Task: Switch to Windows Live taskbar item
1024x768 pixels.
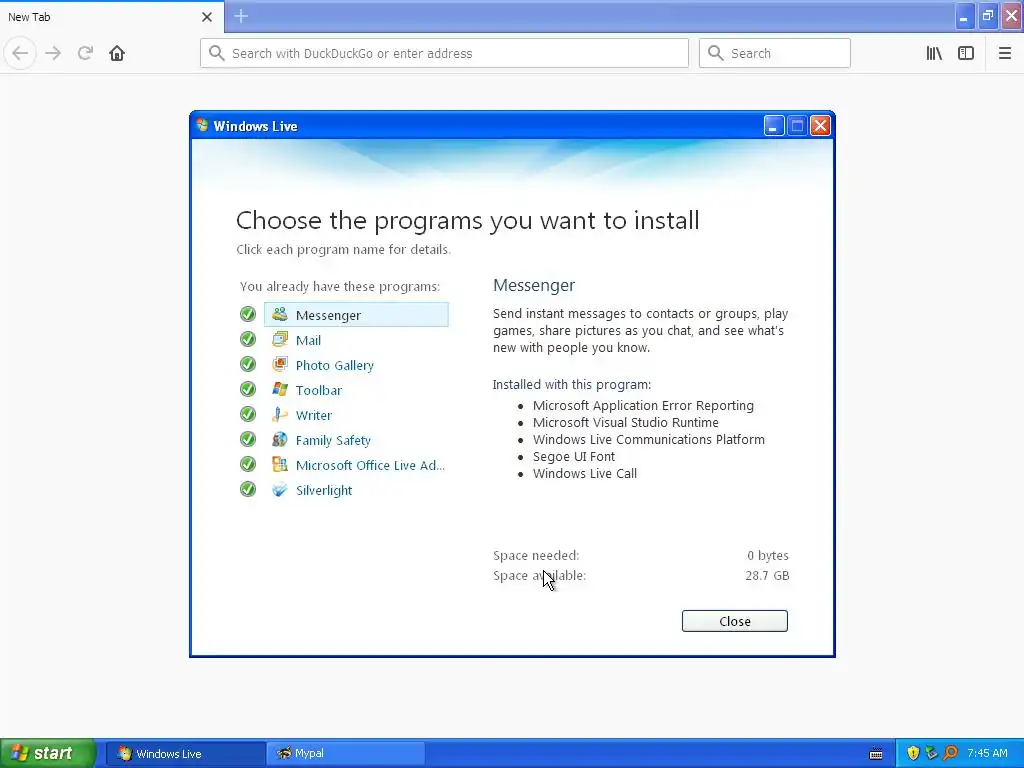Action: [x=186, y=754]
